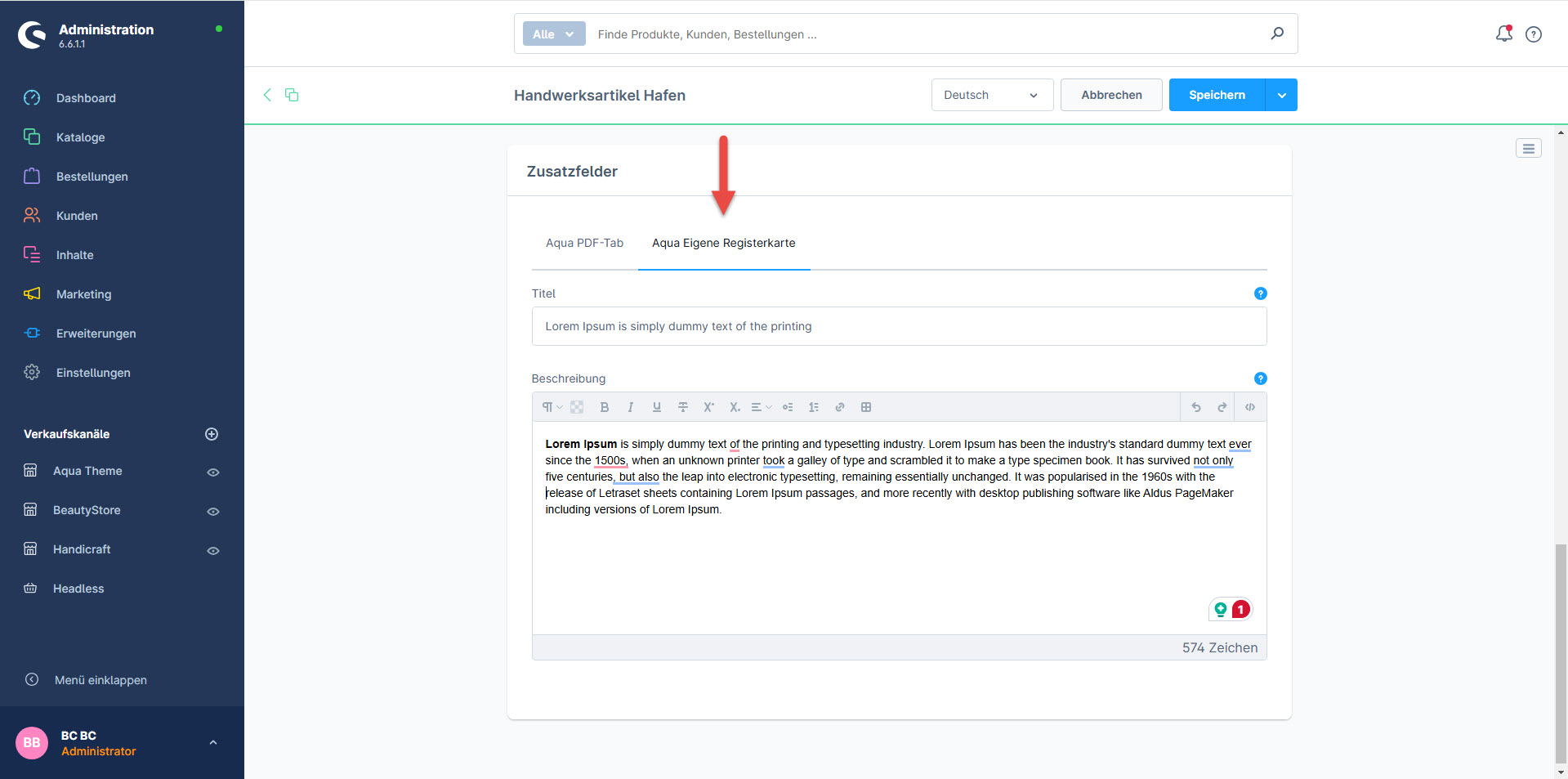
Task: Open the Alle search filter dropdown
Action: tap(553, 34)
